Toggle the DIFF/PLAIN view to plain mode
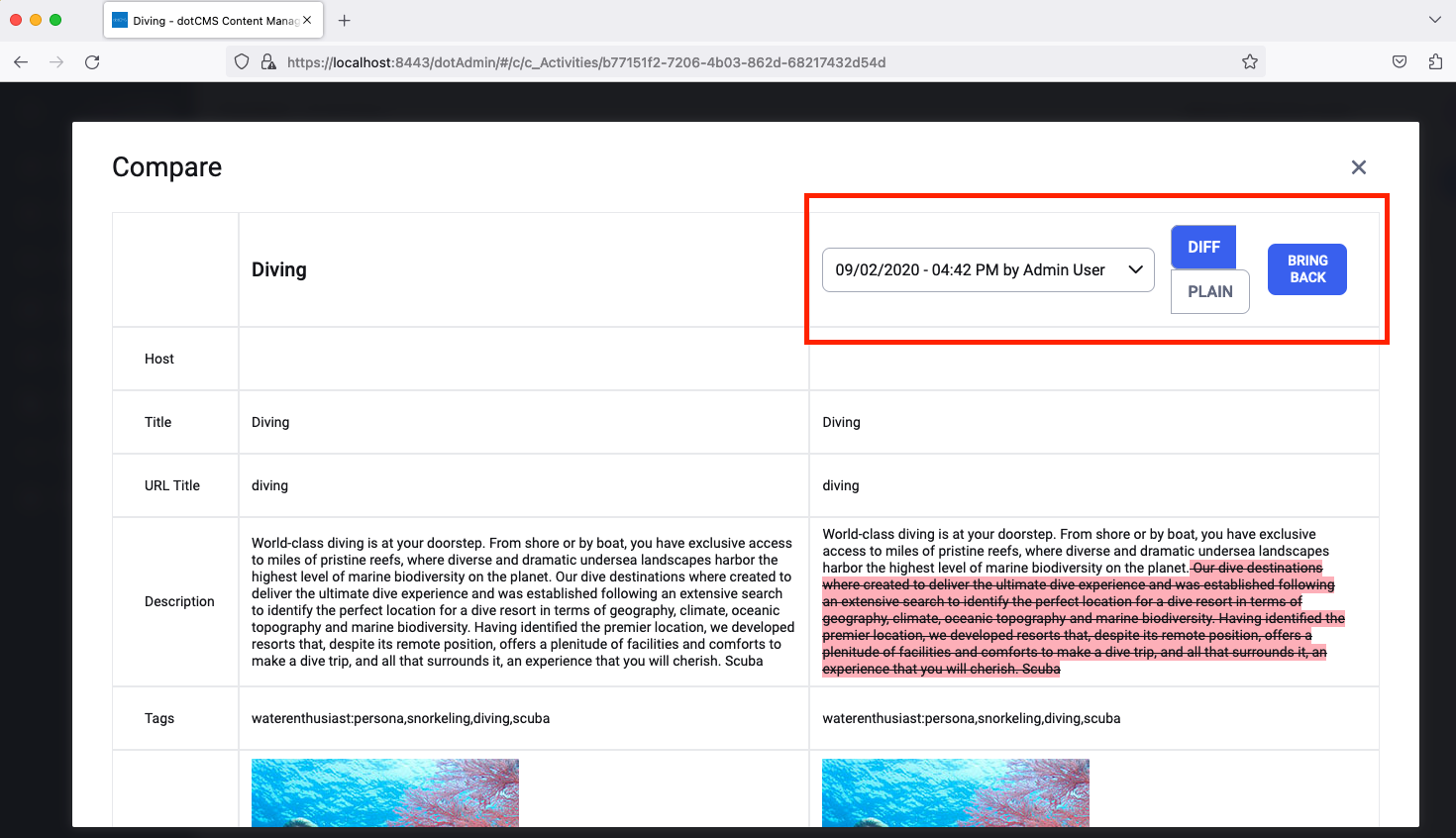Image resolution: width=1456 pixels, height=838 pixels. (1209, 291)
